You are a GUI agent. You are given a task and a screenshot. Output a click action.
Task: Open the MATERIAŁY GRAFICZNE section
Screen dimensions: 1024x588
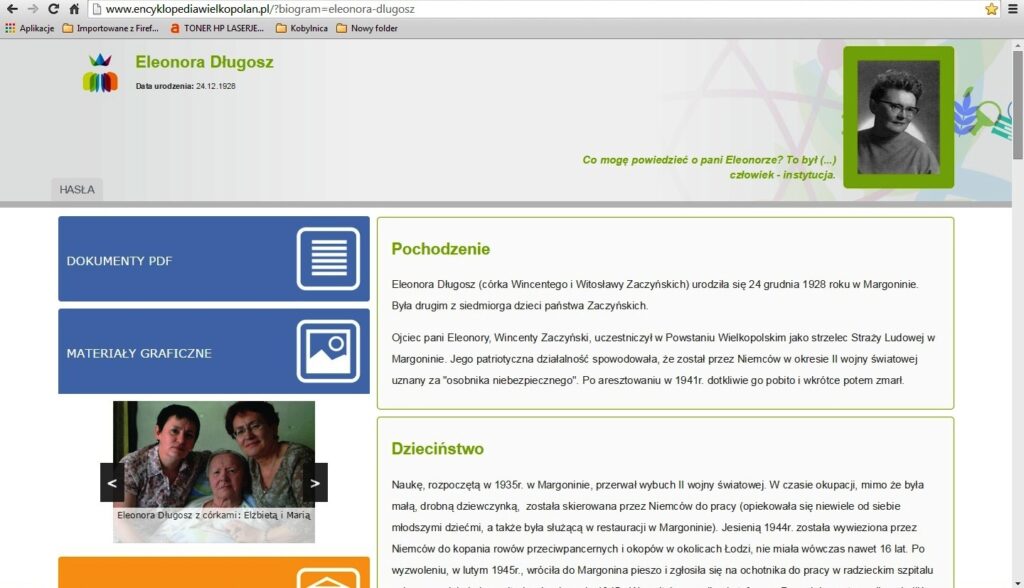click(214, 351)
